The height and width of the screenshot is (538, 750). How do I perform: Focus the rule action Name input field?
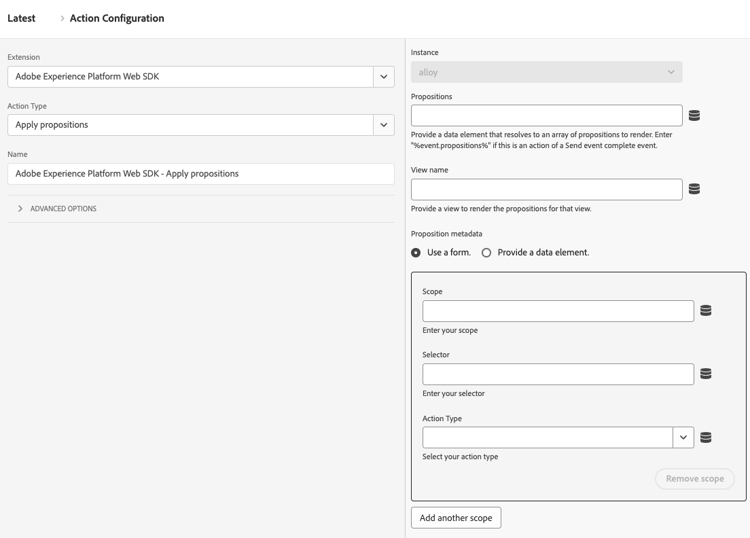coord(201,174)
